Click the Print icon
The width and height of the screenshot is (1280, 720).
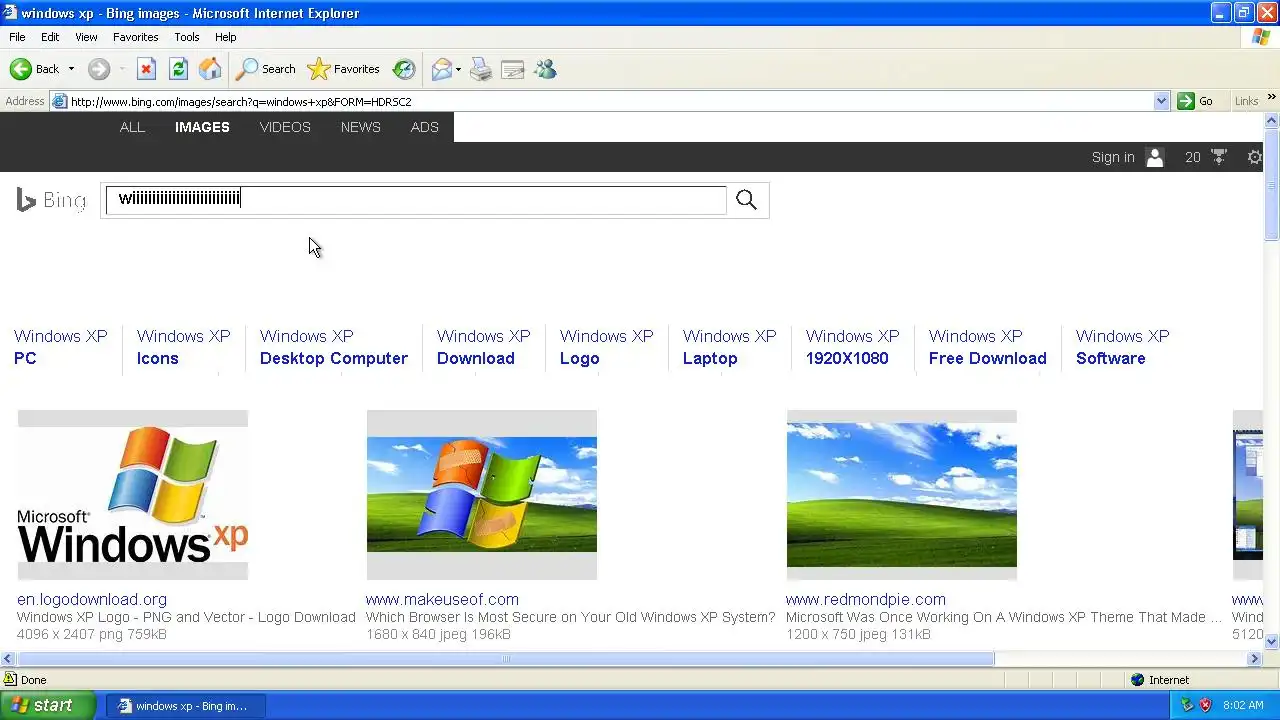[481, 69]
